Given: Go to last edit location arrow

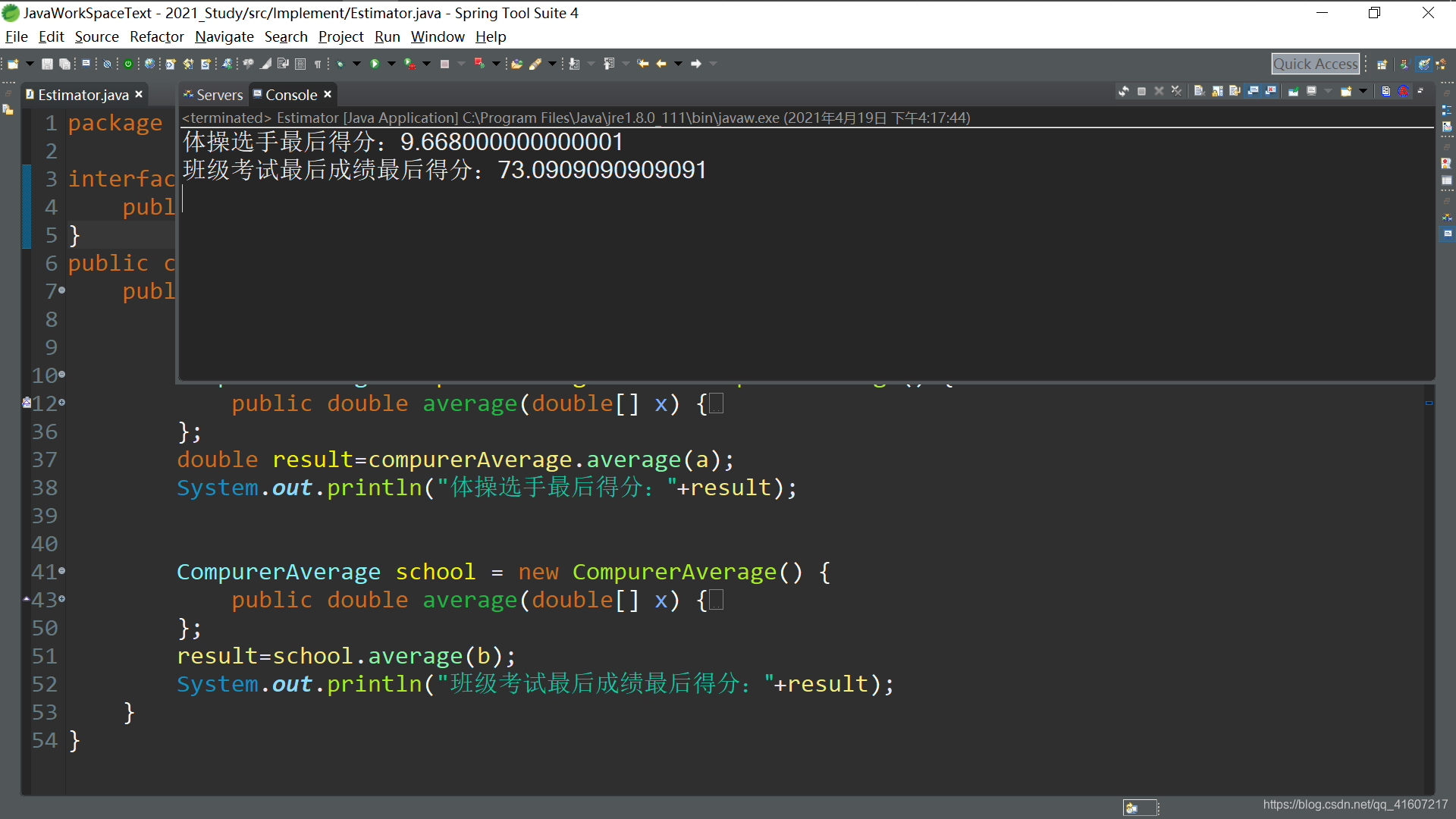Looking at the screenshot, I should [x=643, y=64].
